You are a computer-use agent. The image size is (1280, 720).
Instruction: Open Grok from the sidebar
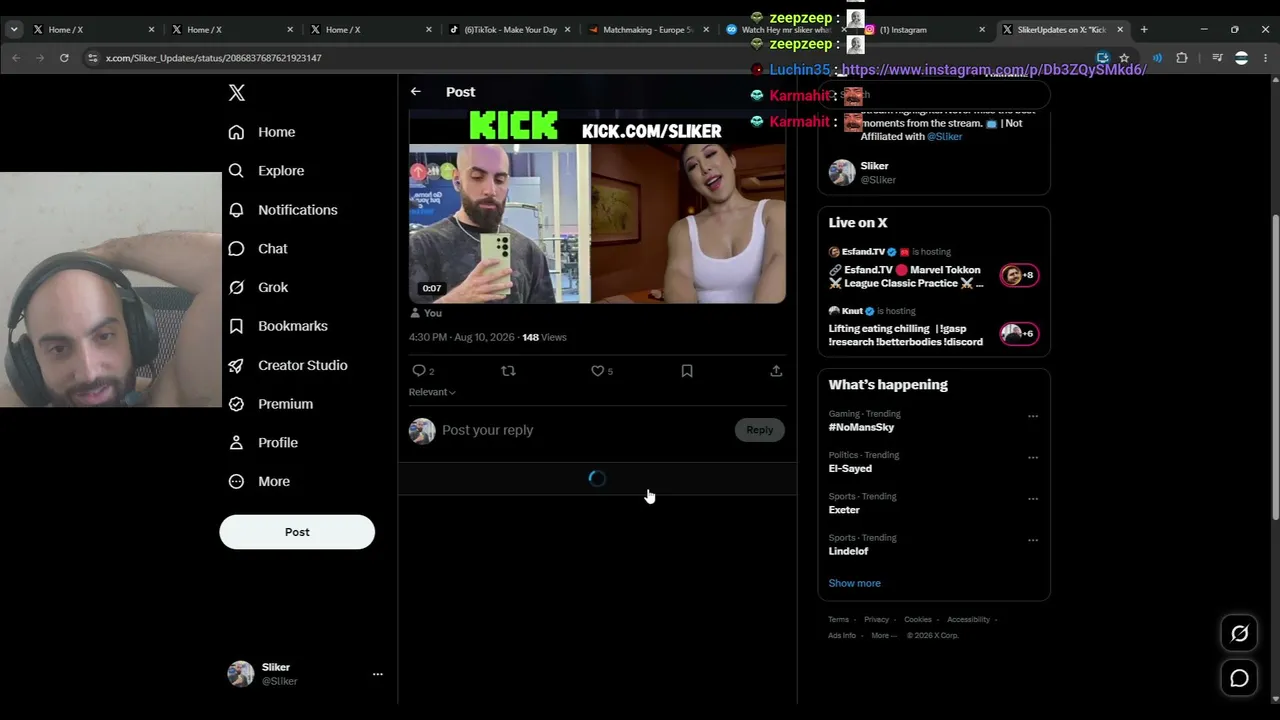click(258, 287)
